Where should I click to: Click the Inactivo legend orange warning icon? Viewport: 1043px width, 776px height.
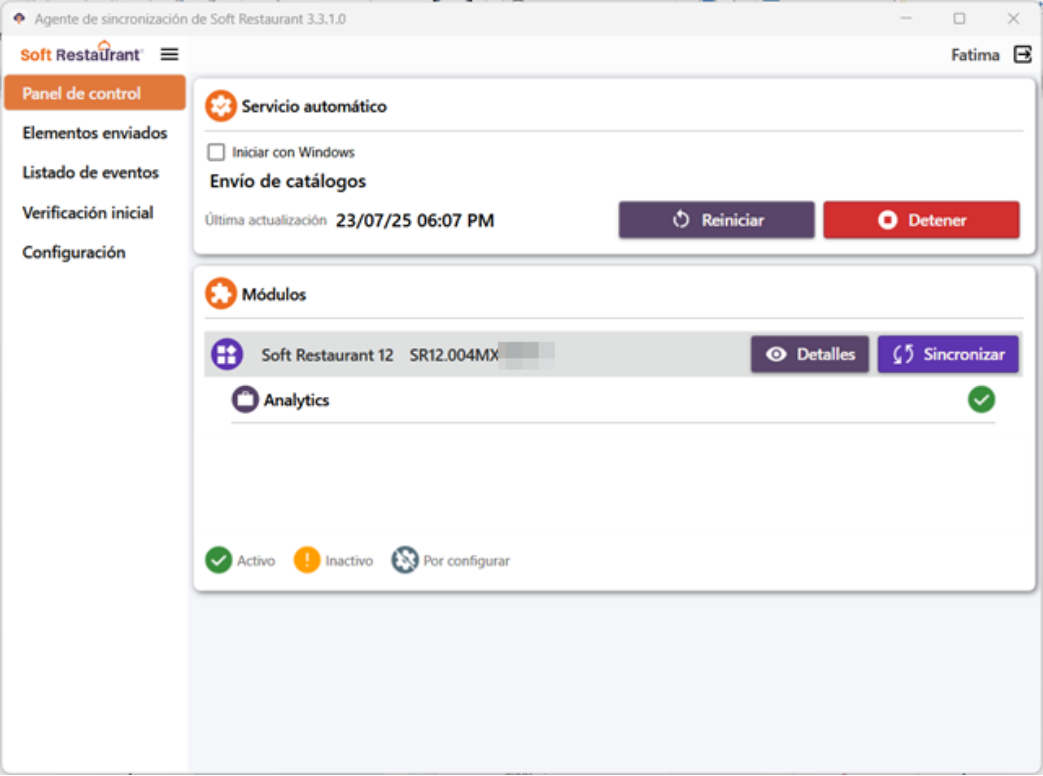point(307,560)
